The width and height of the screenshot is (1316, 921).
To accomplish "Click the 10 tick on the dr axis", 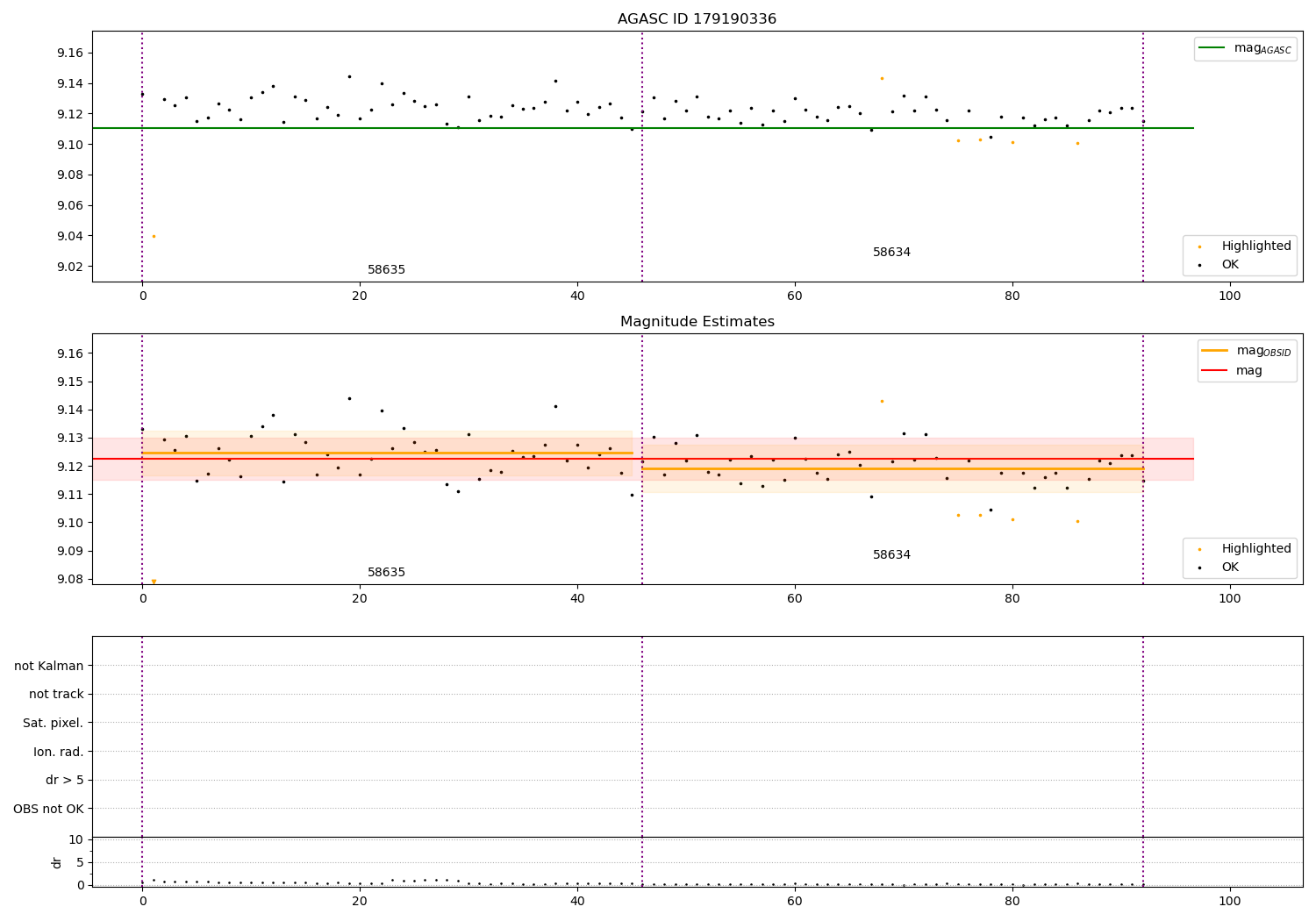I will [x=75, y=840].
